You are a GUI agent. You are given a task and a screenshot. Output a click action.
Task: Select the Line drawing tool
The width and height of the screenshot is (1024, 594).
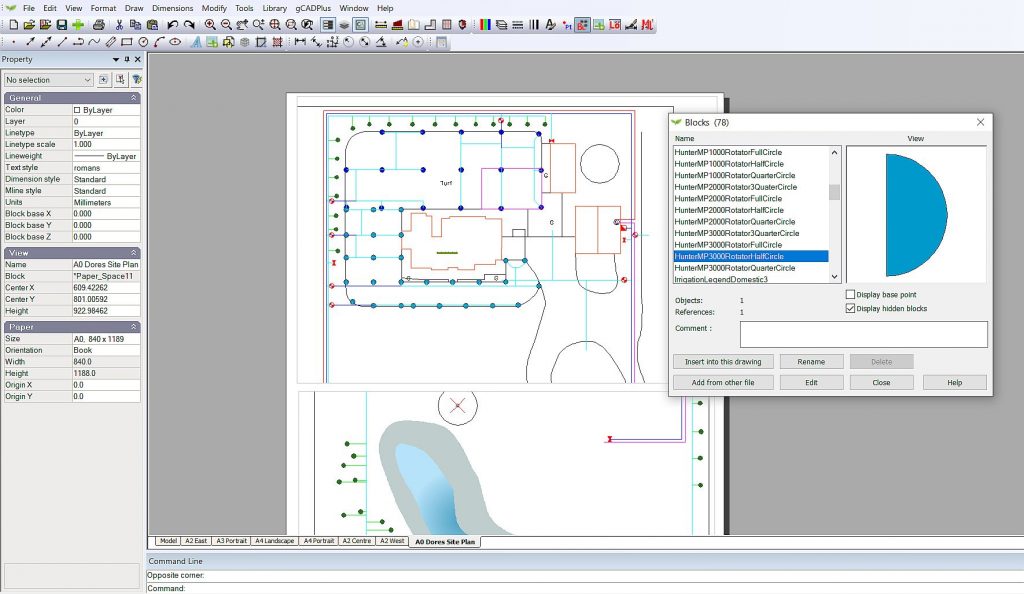point(62,40)
